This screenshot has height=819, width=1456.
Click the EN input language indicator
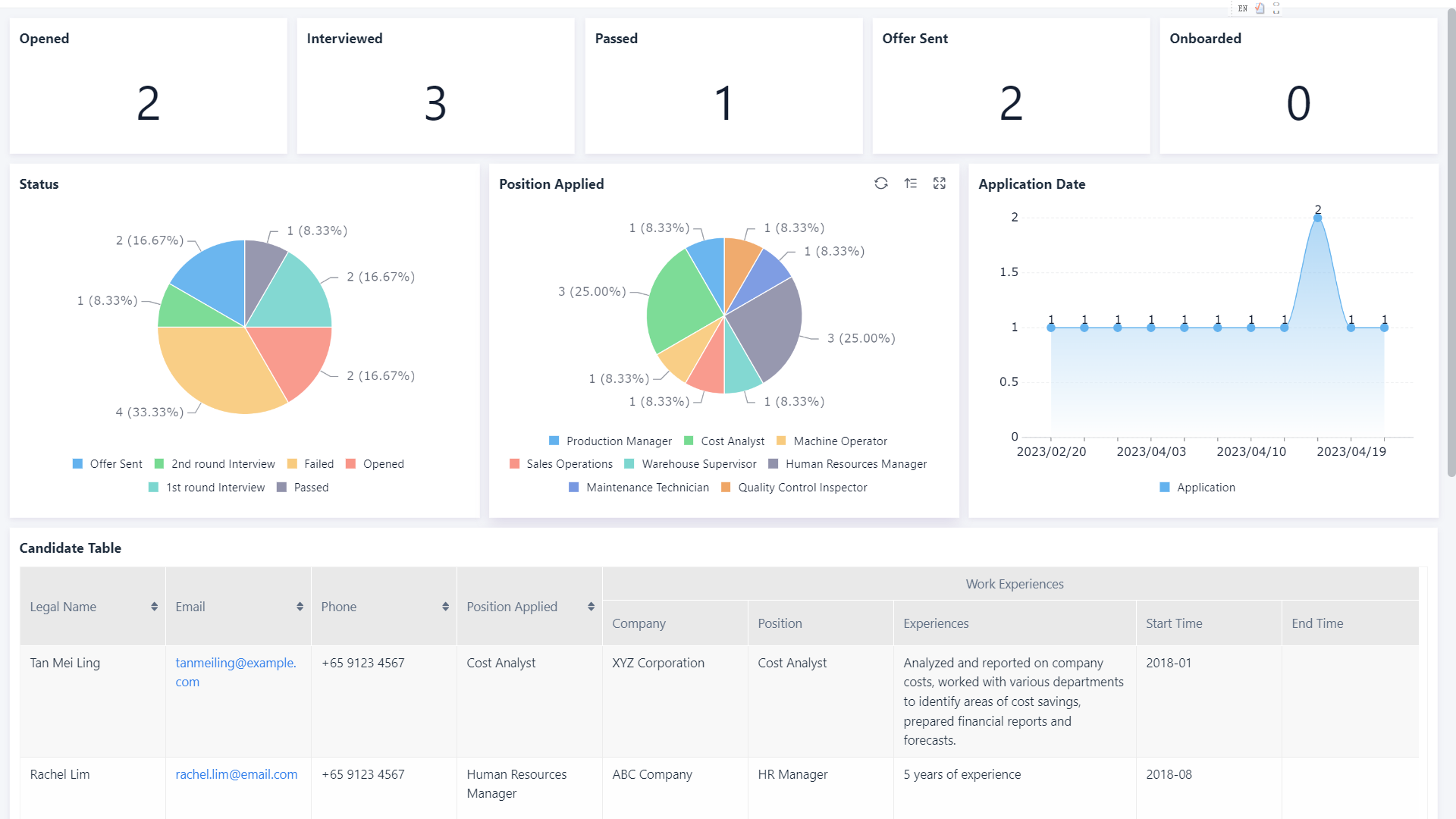(1242, 8)
